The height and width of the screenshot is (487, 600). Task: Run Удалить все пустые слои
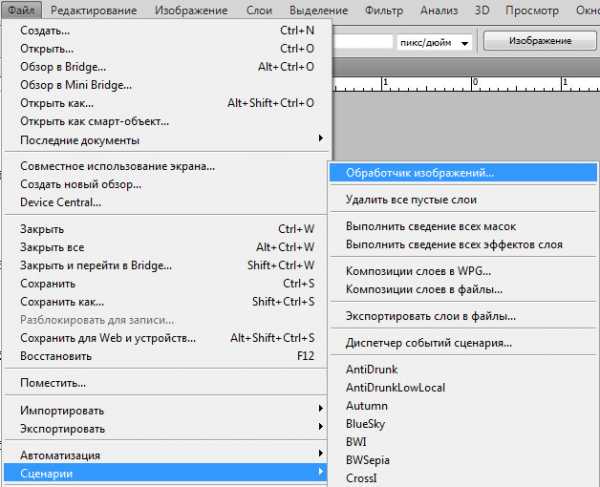coord(463,200)
